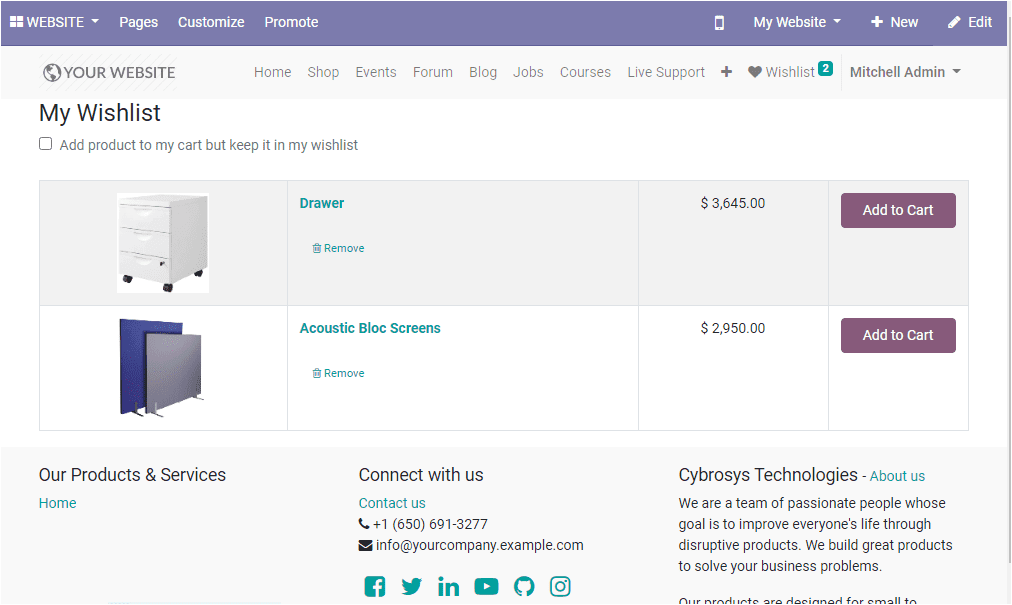Open the Facebook social icon

375,587
